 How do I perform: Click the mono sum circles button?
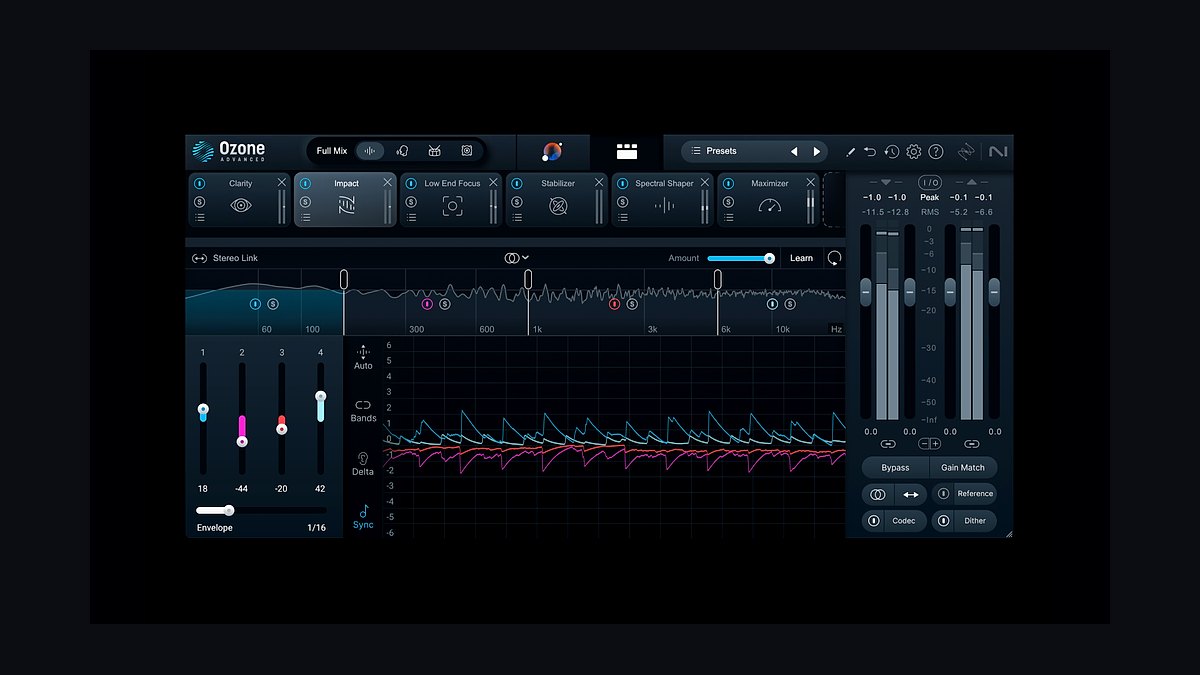coord(877,494)
